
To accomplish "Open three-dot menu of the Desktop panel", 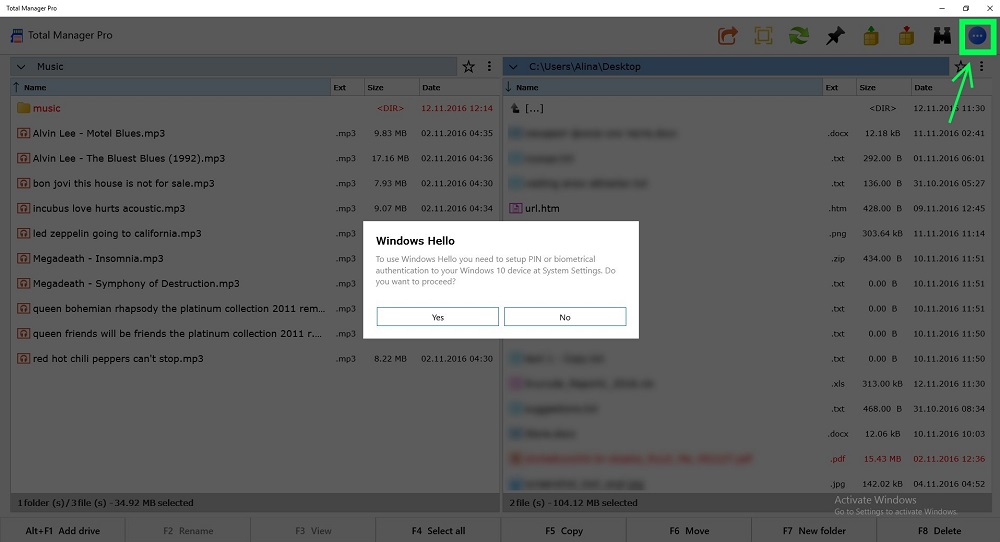I will [982, 66].
